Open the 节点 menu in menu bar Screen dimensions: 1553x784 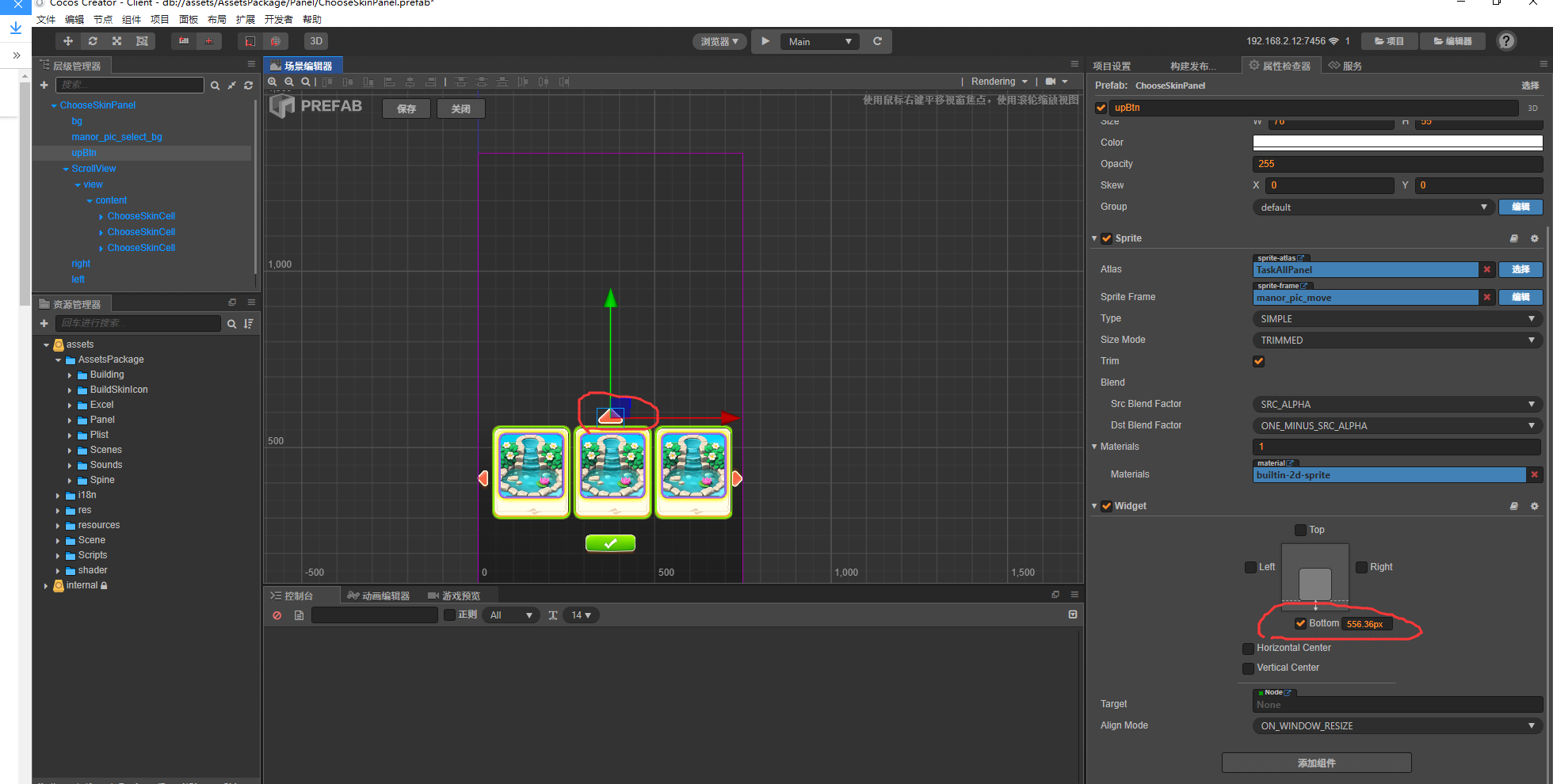tap(103, 19)
